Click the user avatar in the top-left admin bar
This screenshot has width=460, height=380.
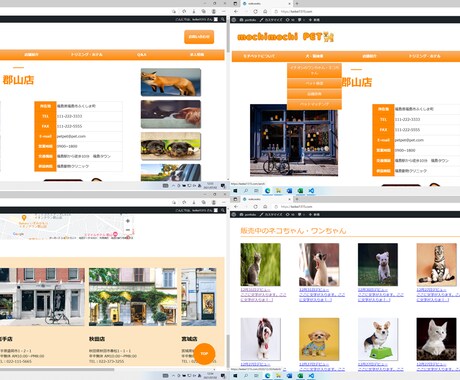216,19
